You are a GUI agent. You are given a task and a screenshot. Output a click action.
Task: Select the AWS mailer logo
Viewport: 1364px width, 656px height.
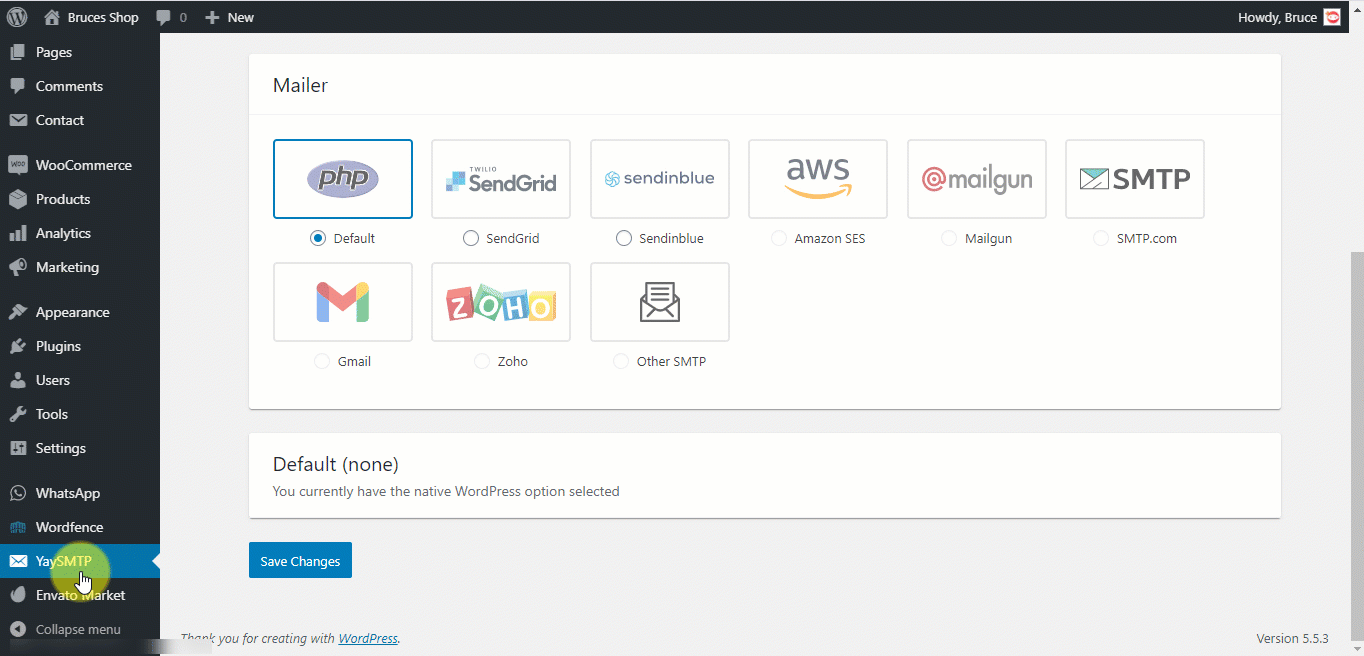click(818, 179)
